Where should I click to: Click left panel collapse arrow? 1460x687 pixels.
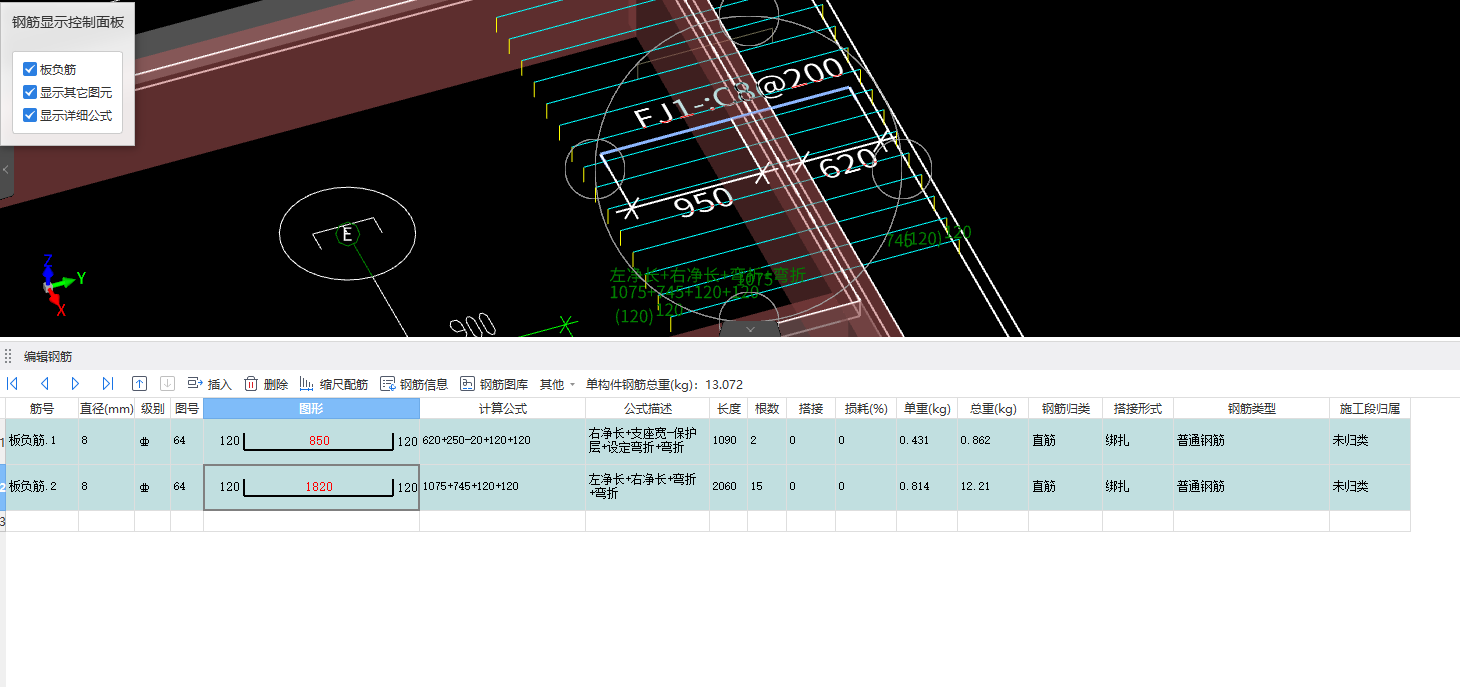tap(5, 170)
